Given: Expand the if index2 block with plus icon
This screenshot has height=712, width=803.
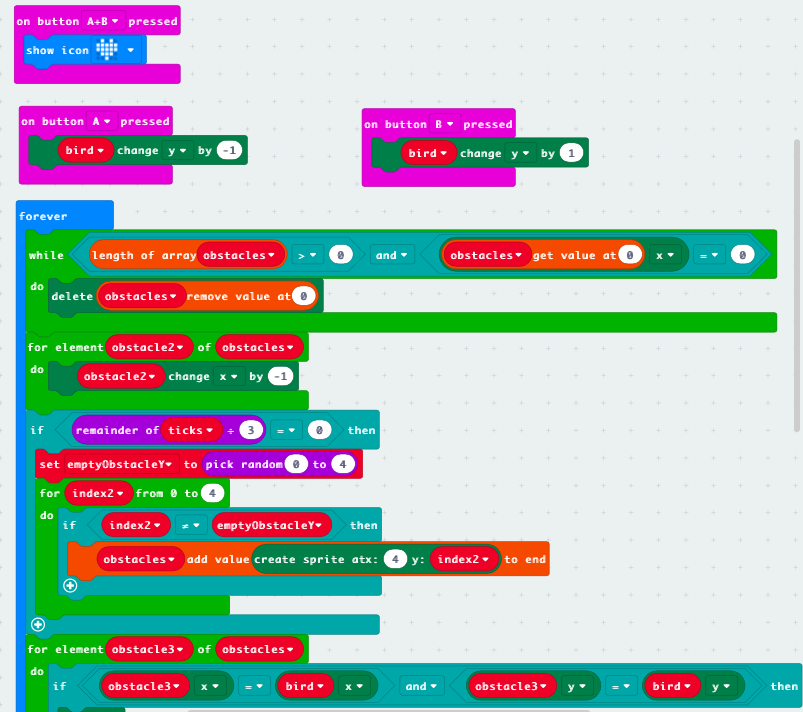Looking at the screenshot, I should pos(69,586).
